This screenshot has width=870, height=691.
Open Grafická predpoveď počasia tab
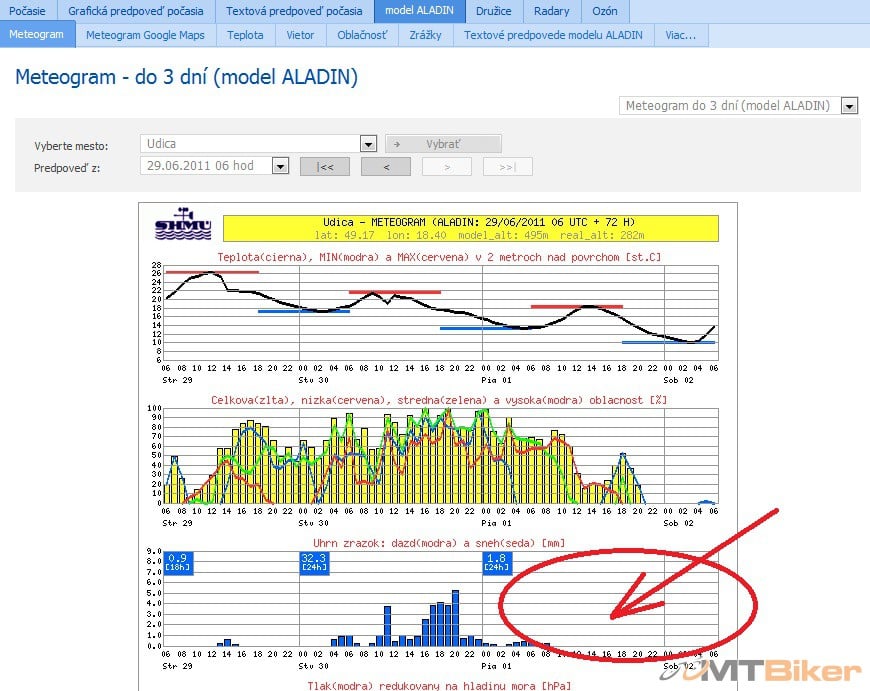coord(136,11)
